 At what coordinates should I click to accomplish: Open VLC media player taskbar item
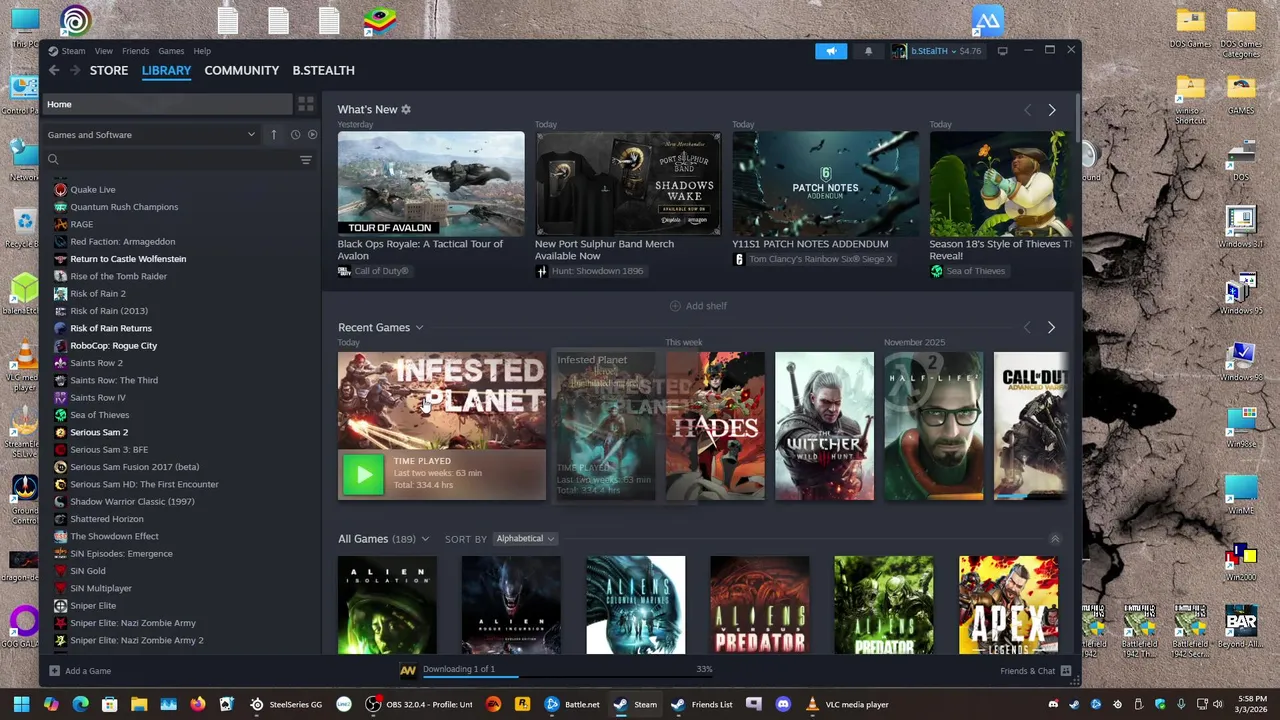click(x=848, y=704)
